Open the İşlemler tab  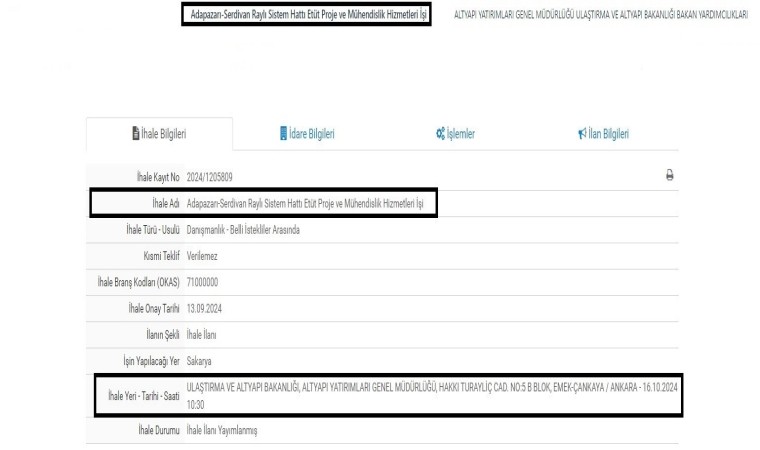click(461, 134)
